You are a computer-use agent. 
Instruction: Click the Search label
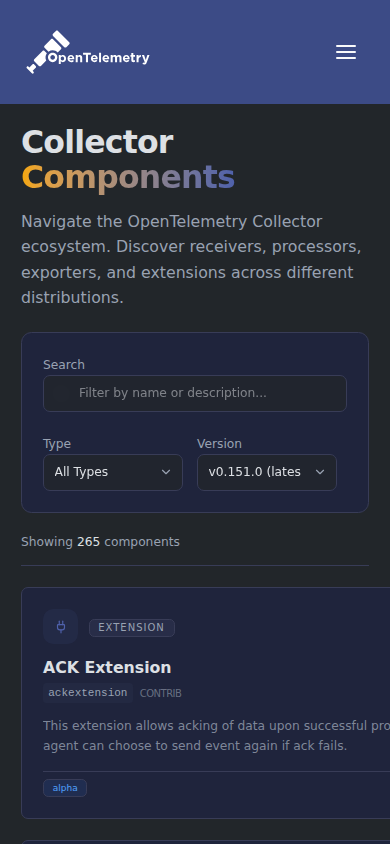tap(64, 365)
